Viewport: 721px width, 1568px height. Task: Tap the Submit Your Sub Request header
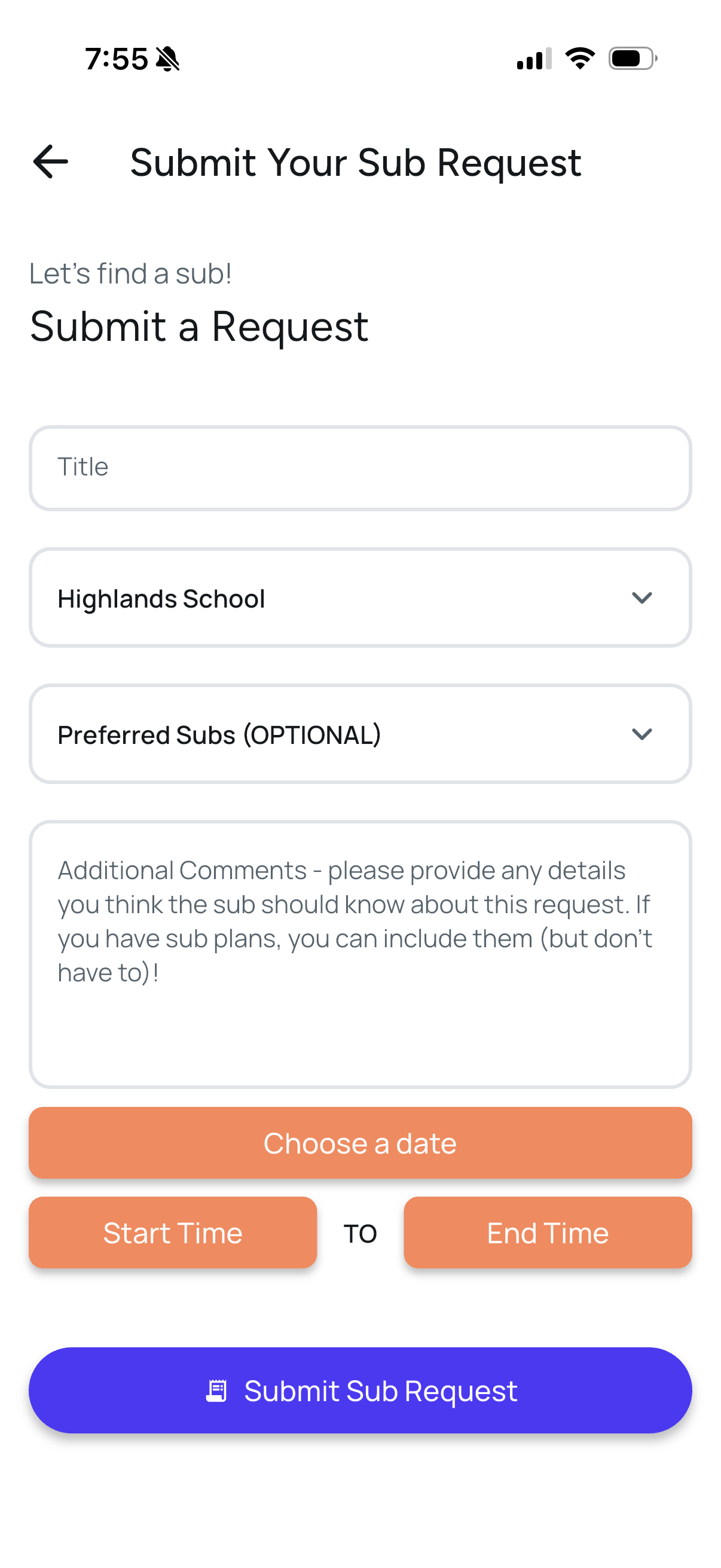[x=356, y=162]
